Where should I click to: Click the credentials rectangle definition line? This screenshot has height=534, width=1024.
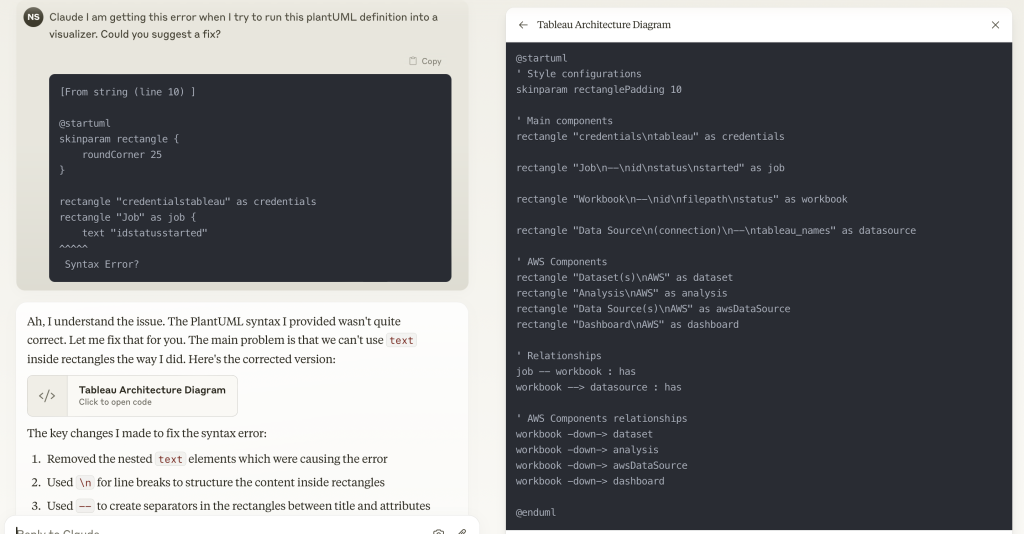(x=650, y=136)
